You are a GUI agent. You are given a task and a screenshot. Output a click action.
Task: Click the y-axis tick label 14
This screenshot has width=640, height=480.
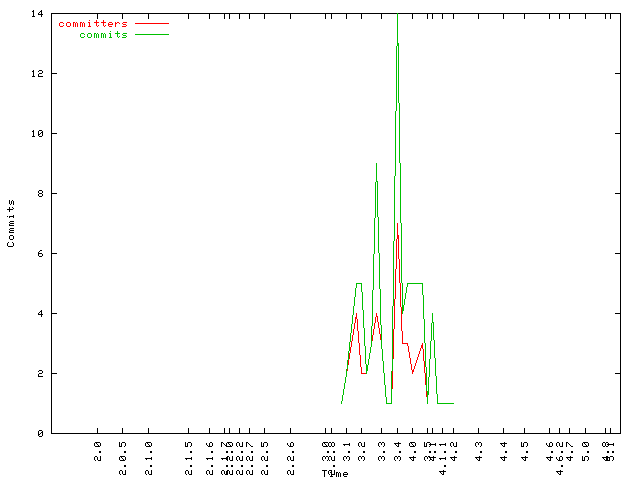click(36, 14)
